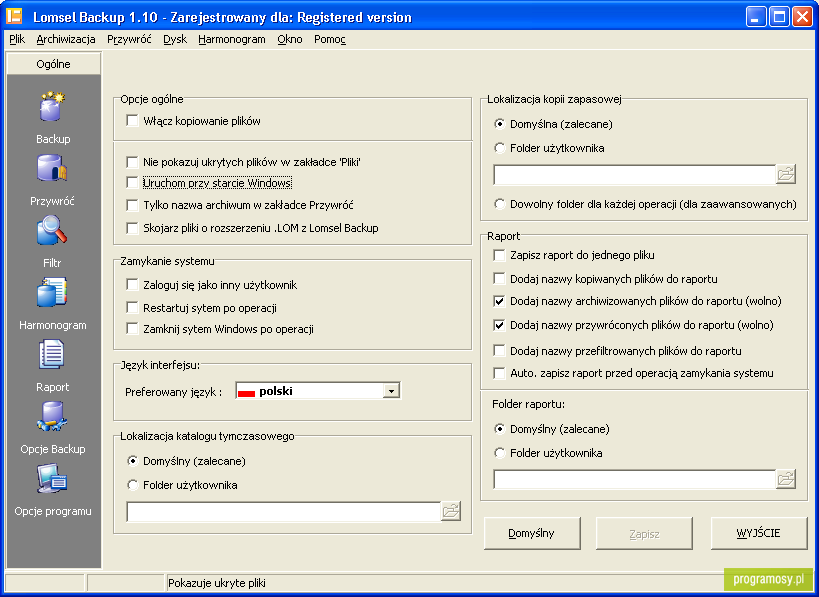This screenshot has height=597, width=819.
Task: Open the Opcje Backup icon
Action: pos(52,416)
